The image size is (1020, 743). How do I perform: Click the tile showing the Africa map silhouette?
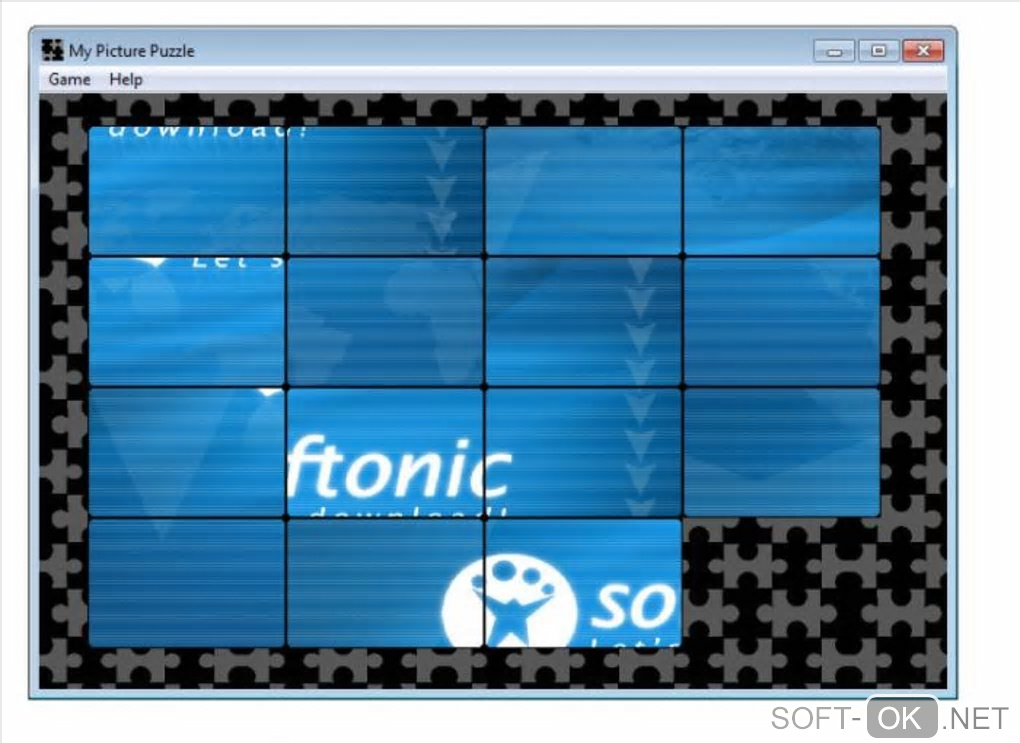coord(385,321)
